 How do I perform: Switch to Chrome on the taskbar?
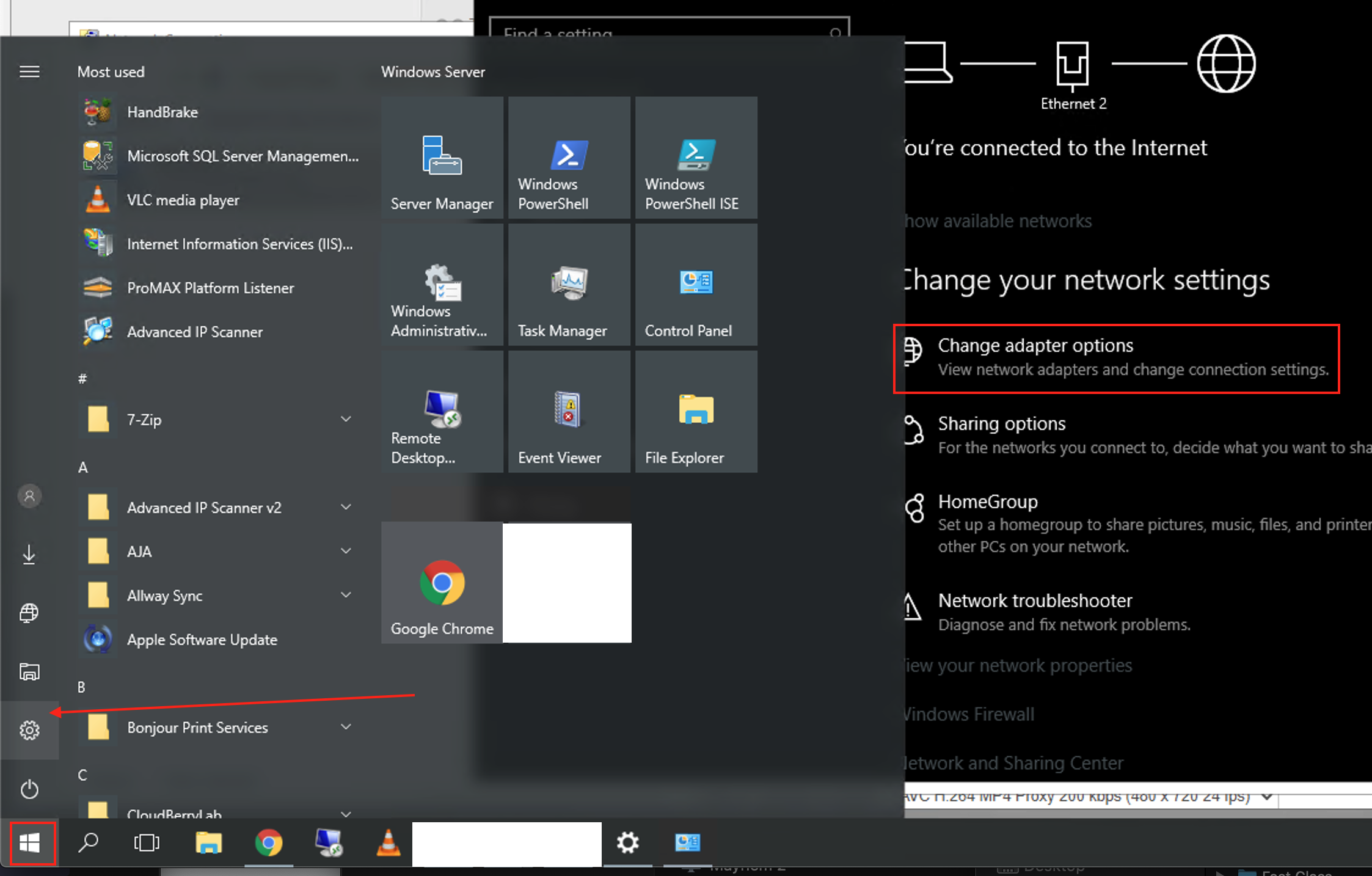pos(269,843)
